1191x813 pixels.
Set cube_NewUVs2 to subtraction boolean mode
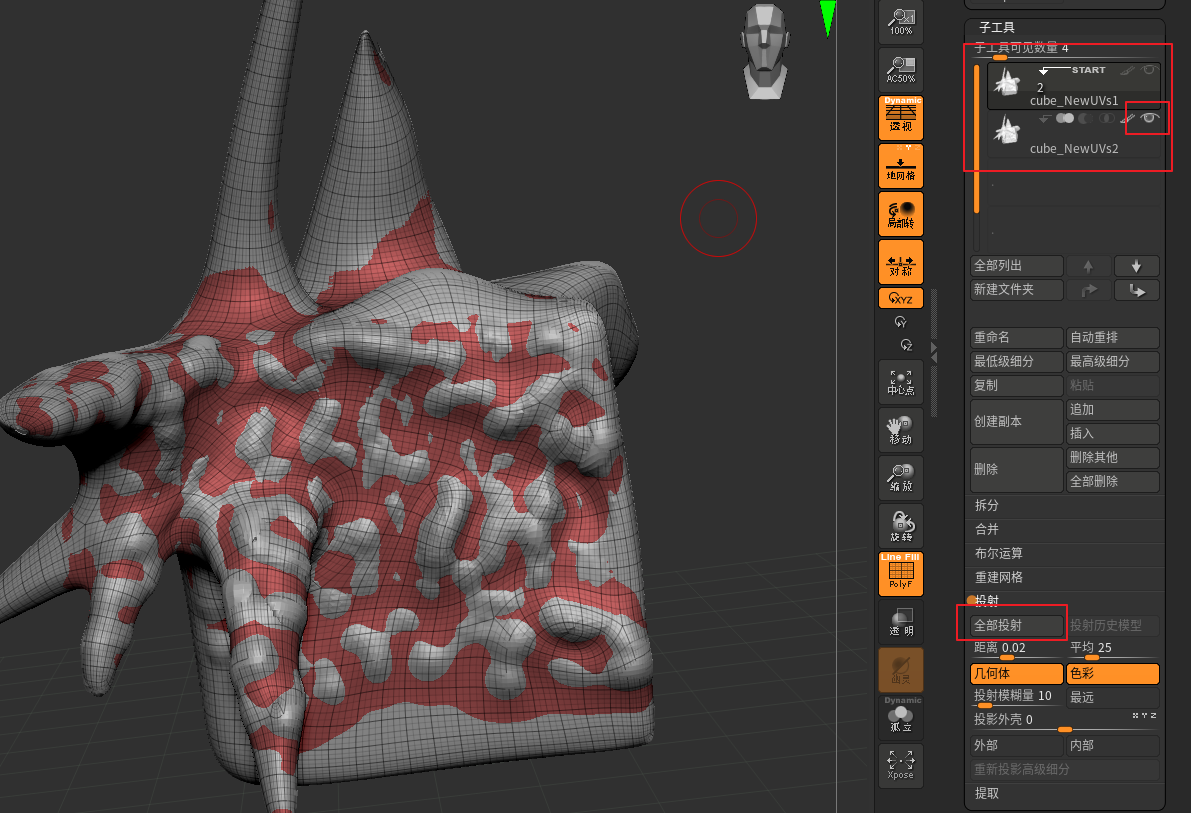click(1086, 118)
